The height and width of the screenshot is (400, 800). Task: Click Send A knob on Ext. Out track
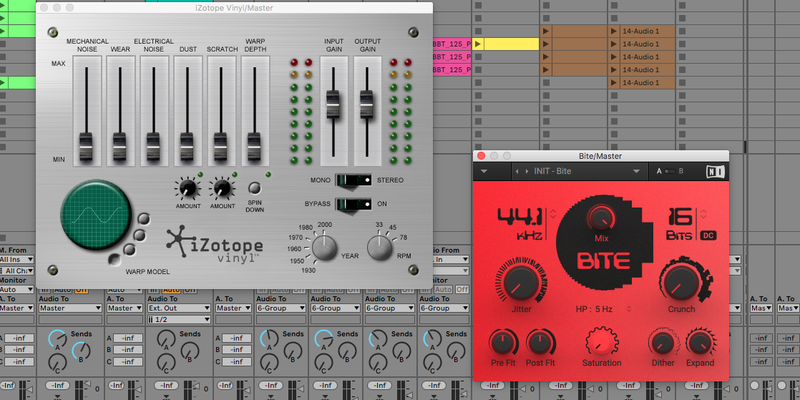click(x=166, y=339)
